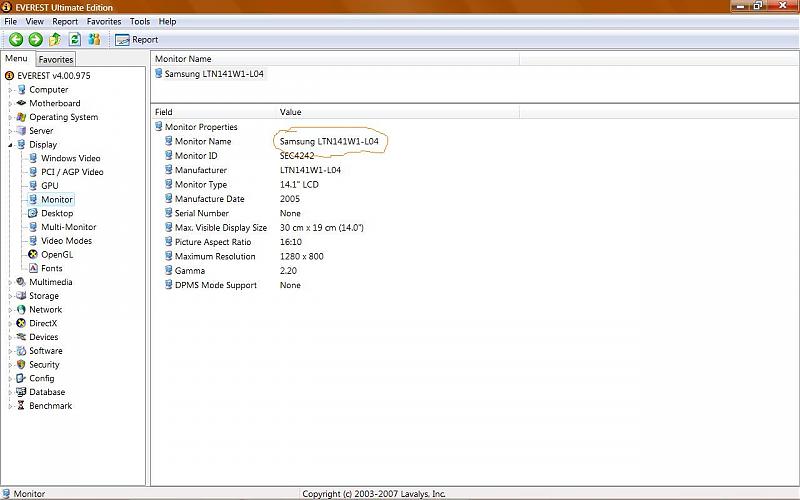The width and height of the screenshot is (800, 500).
Task: Switch to the Favorites tab
Action: coord(56,60)
